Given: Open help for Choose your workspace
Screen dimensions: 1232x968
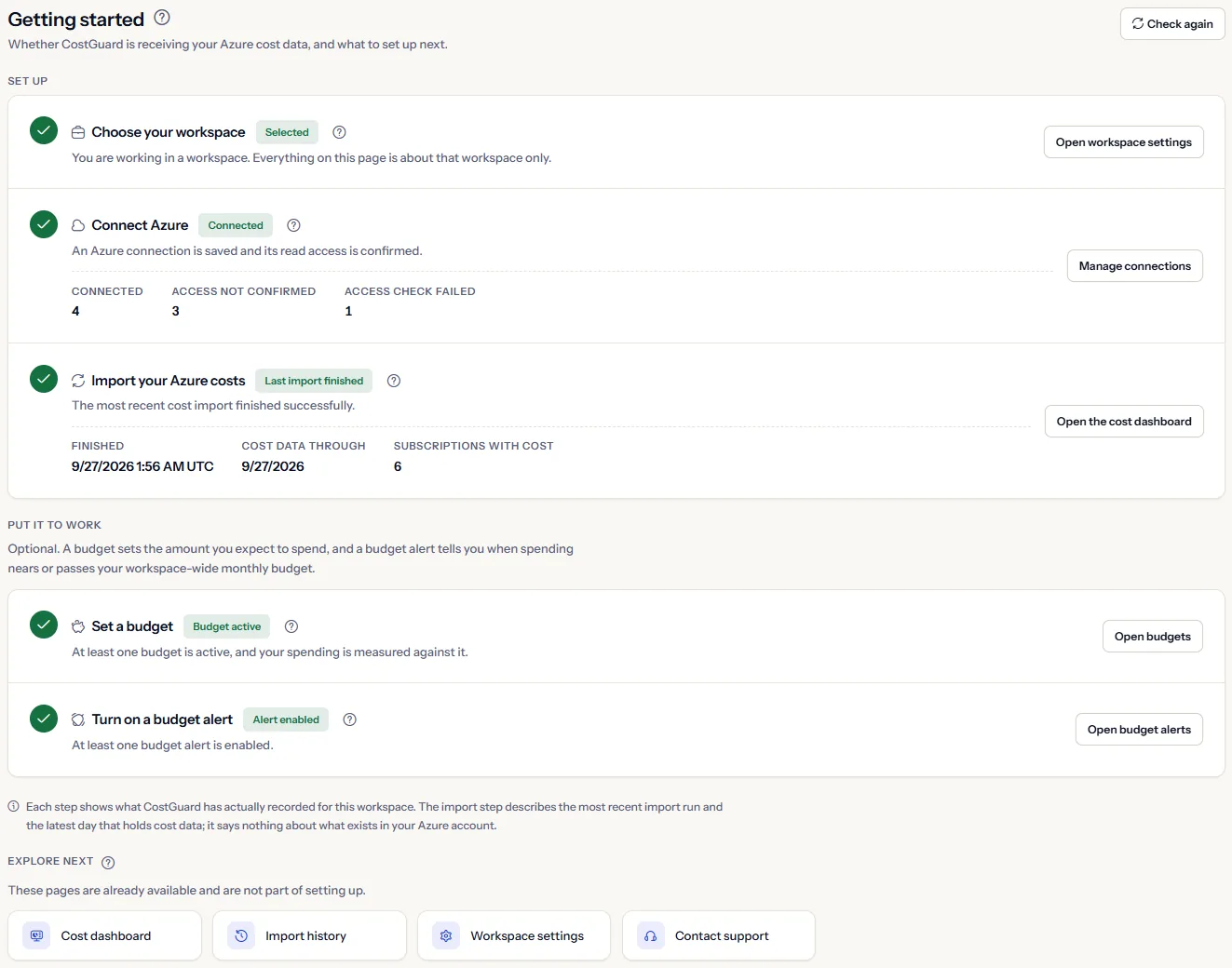Looking at the screenshot, I should coord(340,132).
